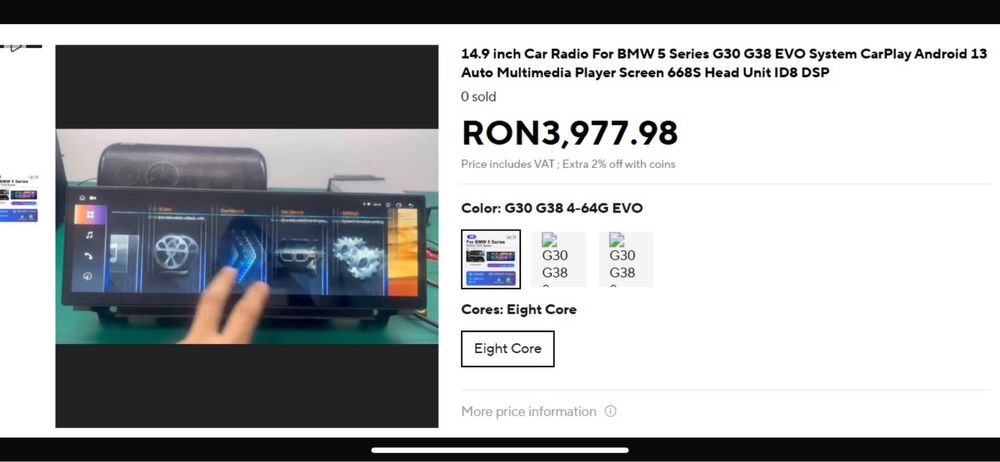Click the 0 sold label
This screenshot has height=462, width=1000.
coord(478,96)
